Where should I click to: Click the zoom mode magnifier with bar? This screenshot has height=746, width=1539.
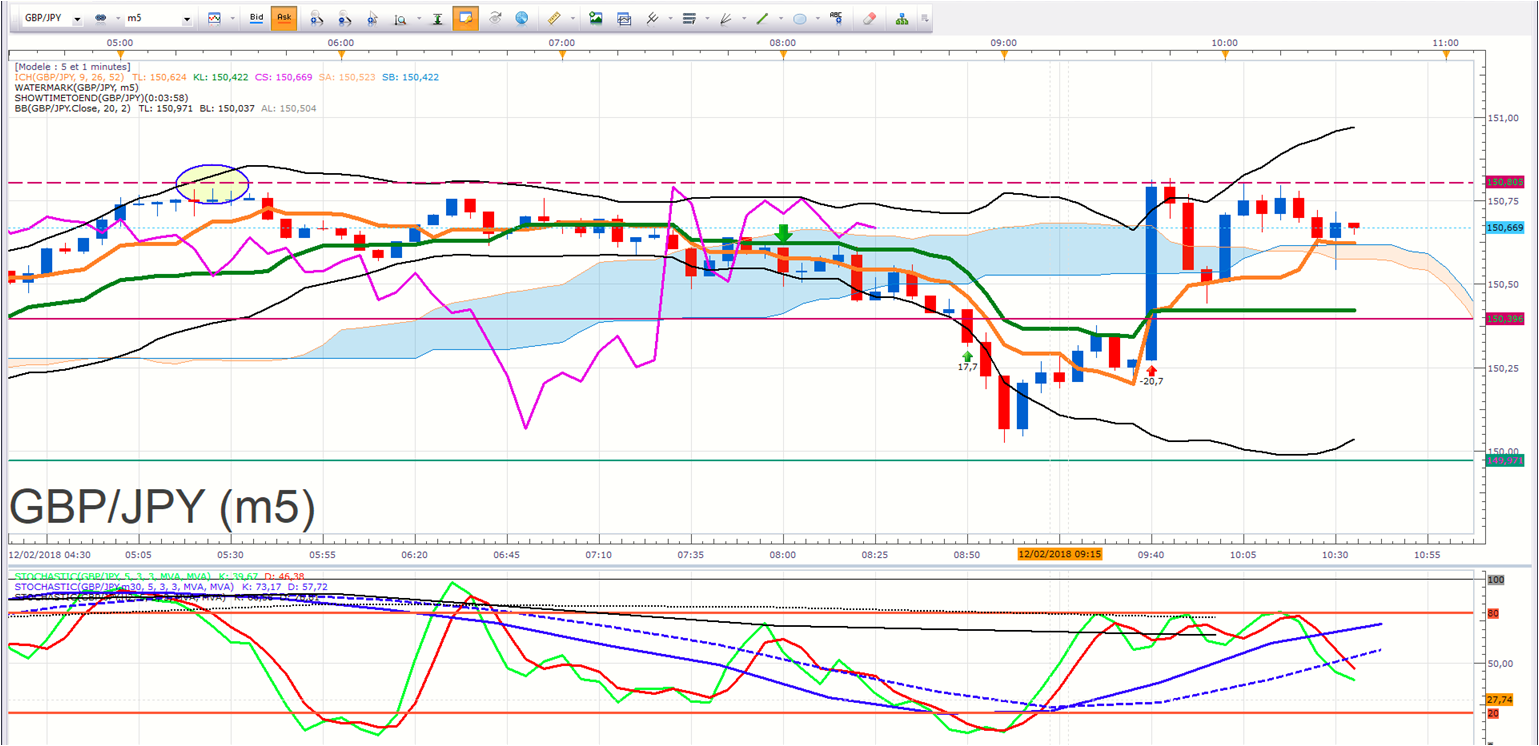pyautogui.click(x=401, y=18)
